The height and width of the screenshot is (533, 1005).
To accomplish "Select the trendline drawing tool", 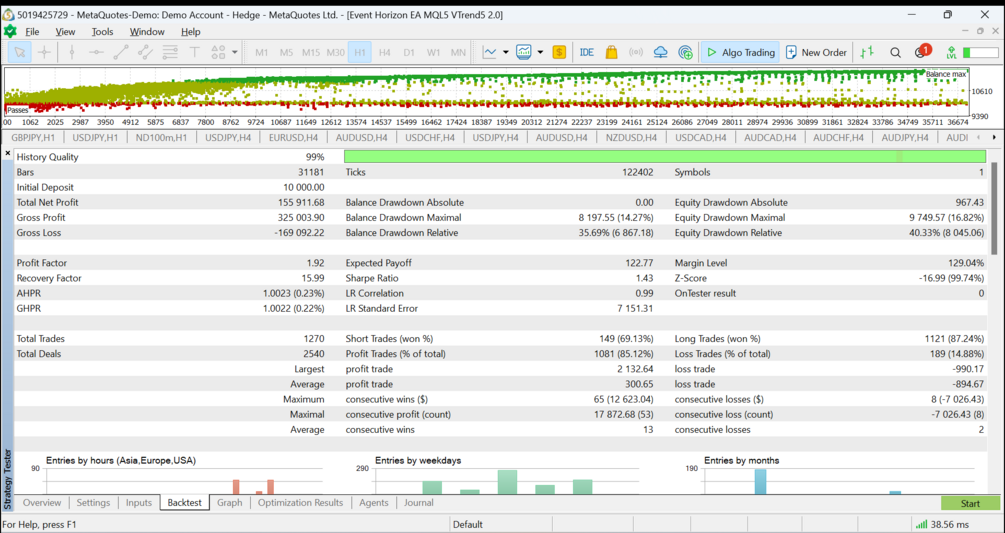I will point(120,53).
